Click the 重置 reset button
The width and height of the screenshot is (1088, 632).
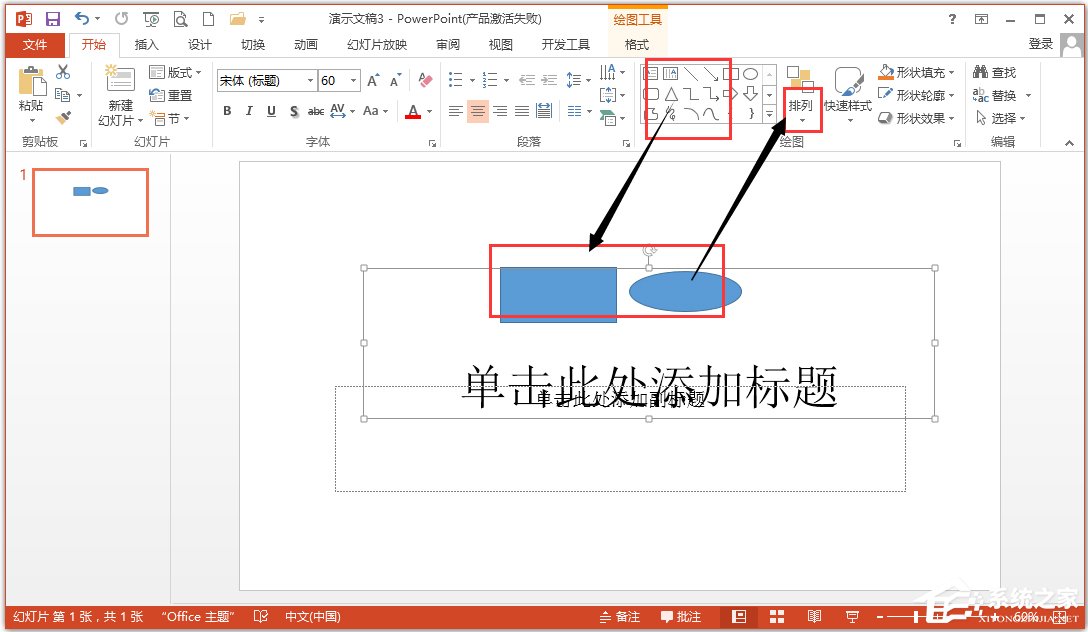pos(171,96)
